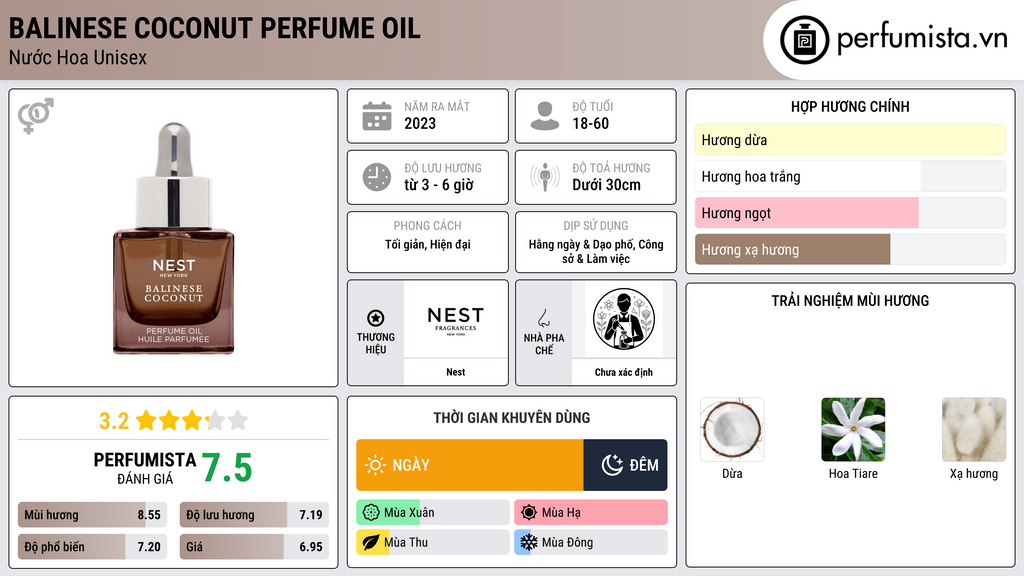The height and width of the screenshot is (576, 1024).
Task: Click the Hằng ngày & Dạo phố occasion text
Action: (596, 251)
